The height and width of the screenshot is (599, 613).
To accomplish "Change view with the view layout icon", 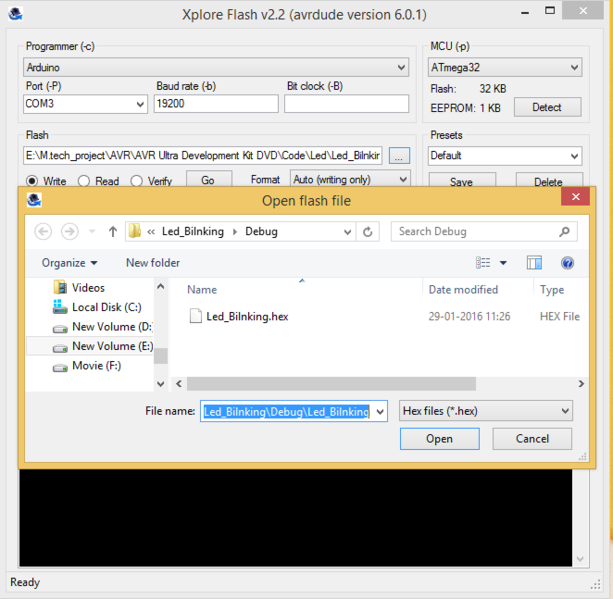I will pos(483,263).
